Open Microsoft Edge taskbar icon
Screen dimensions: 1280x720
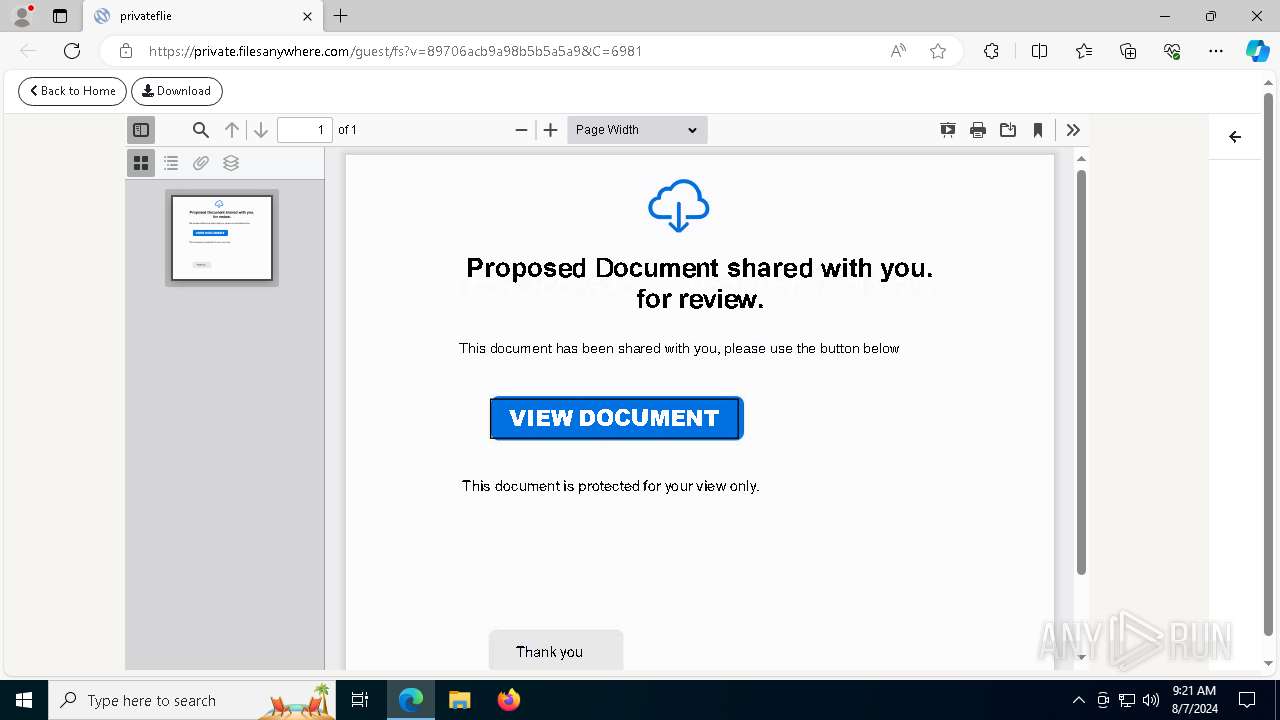(411, 700)
